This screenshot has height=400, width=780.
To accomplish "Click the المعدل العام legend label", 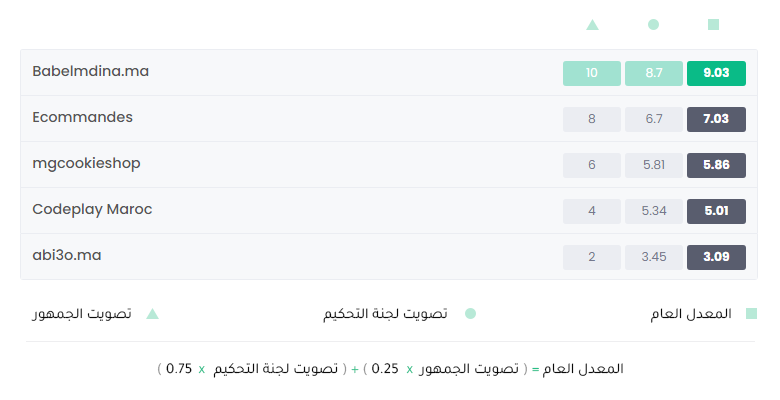I will [691, 314].
